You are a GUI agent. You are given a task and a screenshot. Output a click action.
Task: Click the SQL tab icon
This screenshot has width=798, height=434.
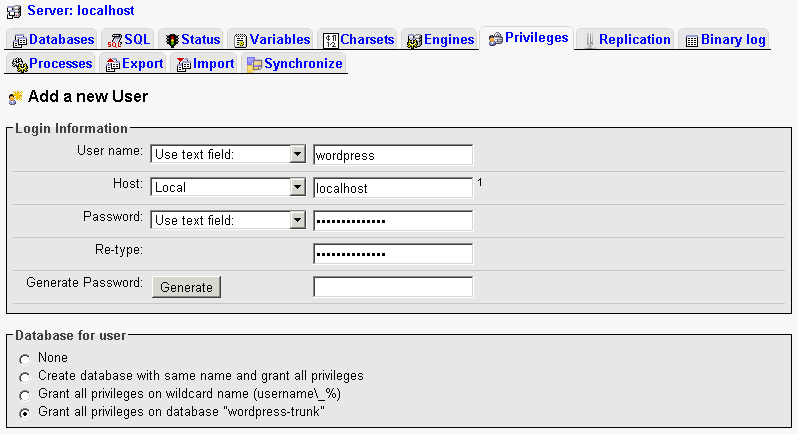click(115, 40)
